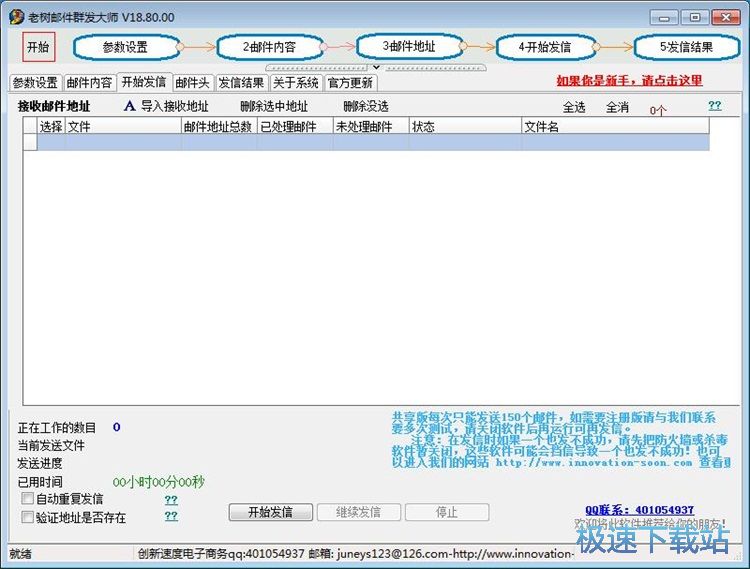The width and height of the screenshot is (750, 569).
Task: Minimize the window
Action: pyautogui.click(x=664, y=18)
